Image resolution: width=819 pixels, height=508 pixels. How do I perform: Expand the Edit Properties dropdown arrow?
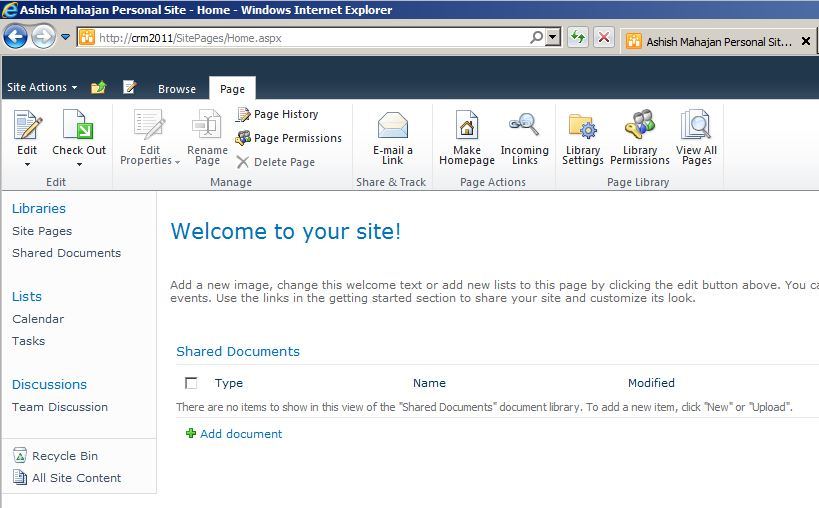177,162
